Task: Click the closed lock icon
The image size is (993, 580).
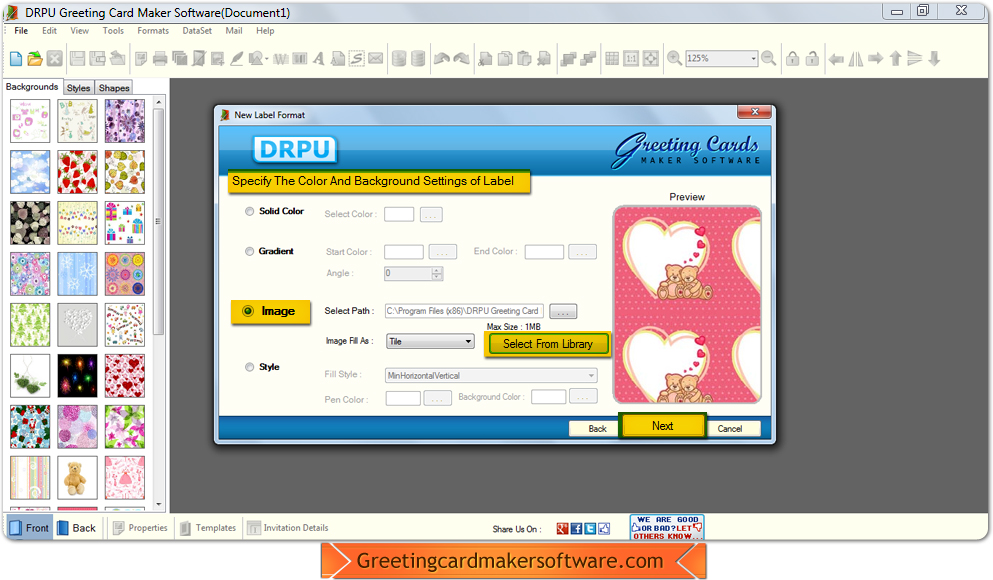Action: point(792,59)
